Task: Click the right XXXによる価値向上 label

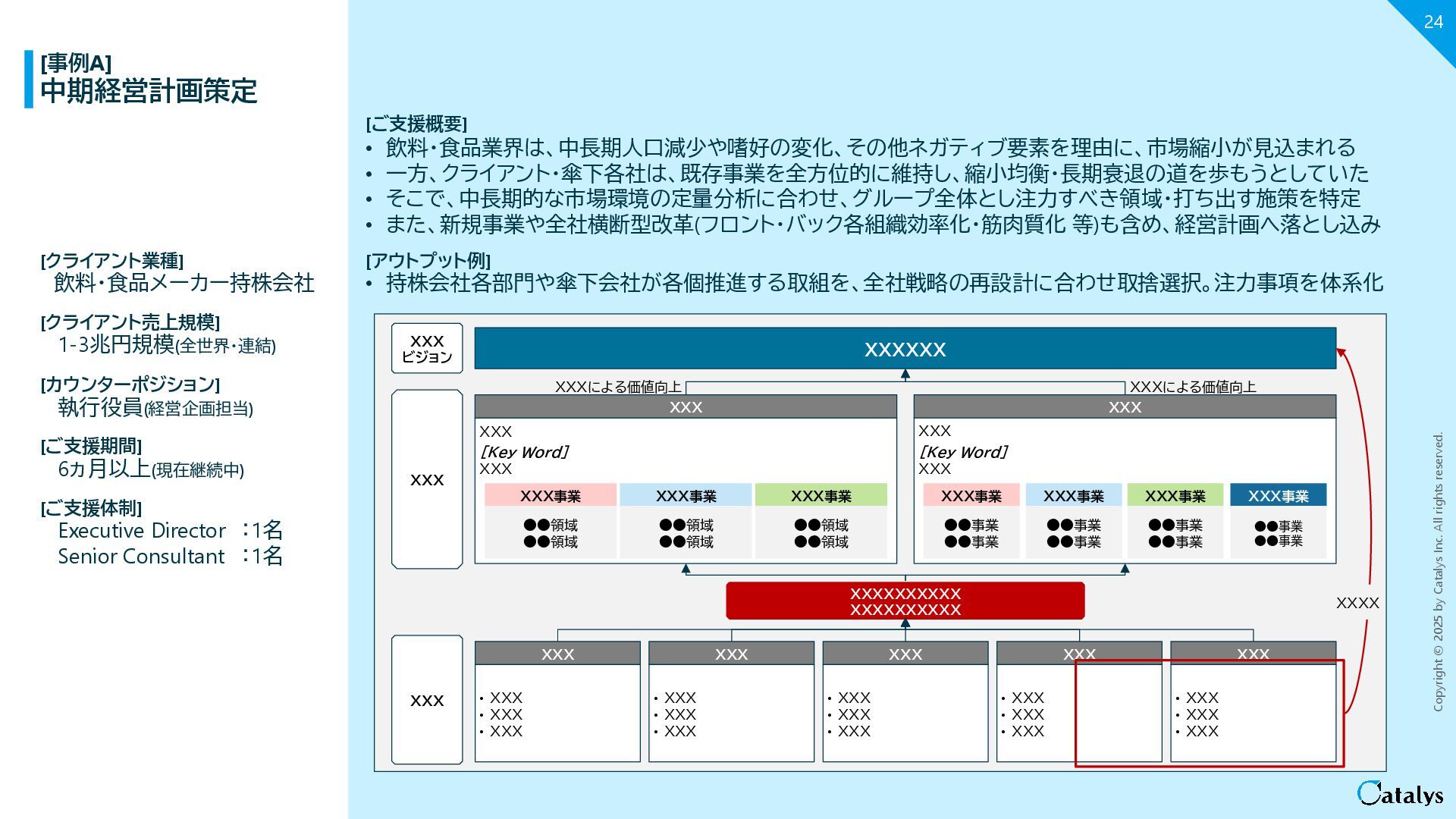Action: (1192, 387)
